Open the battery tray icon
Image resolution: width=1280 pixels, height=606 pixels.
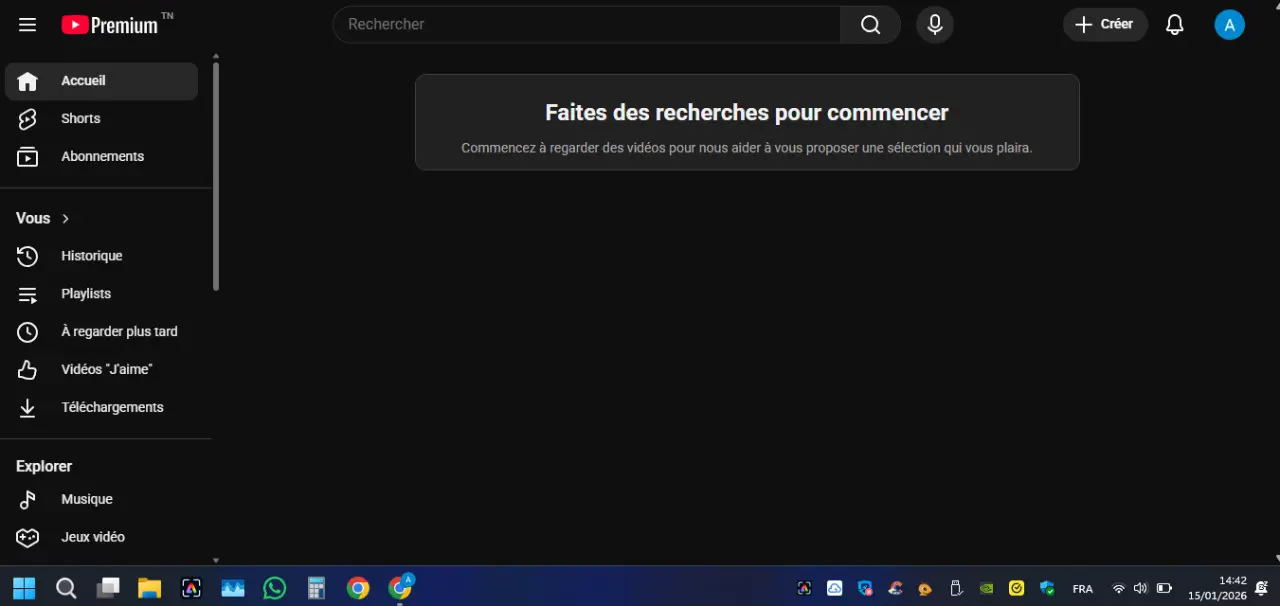[1164, 589]
